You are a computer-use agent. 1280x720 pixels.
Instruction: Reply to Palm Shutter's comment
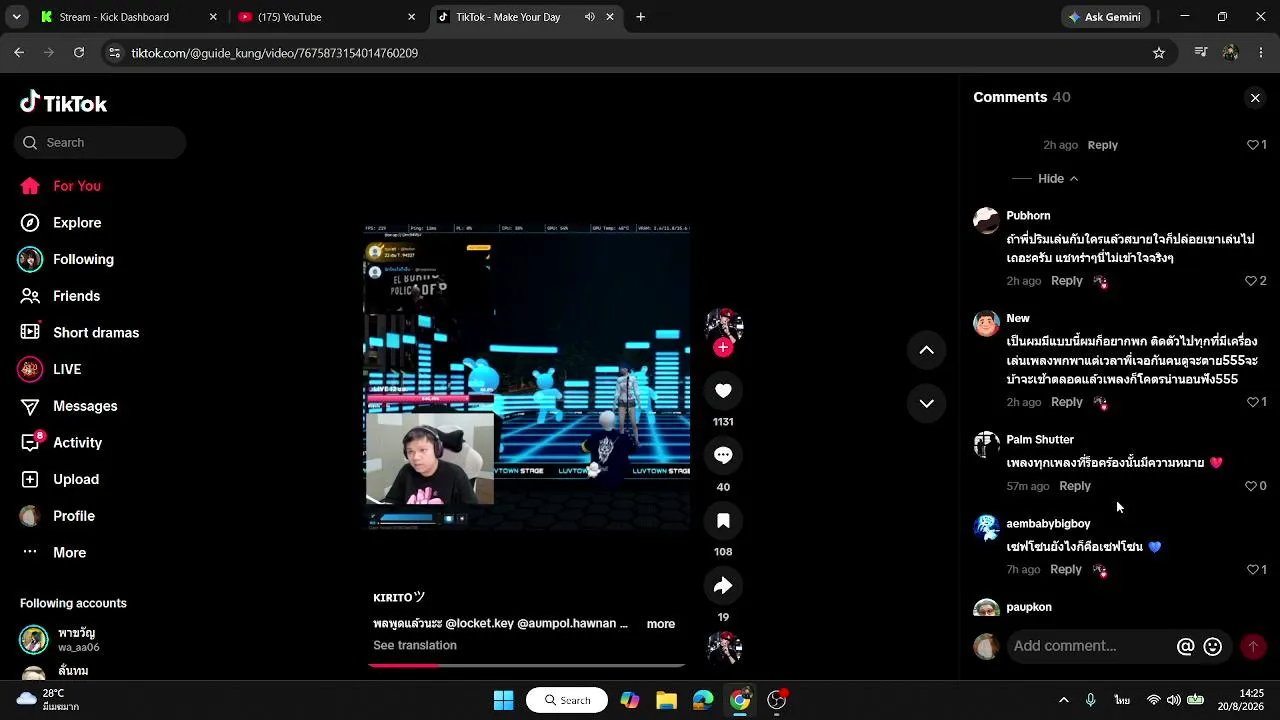pyautogui.click(x=1075, y=486)
